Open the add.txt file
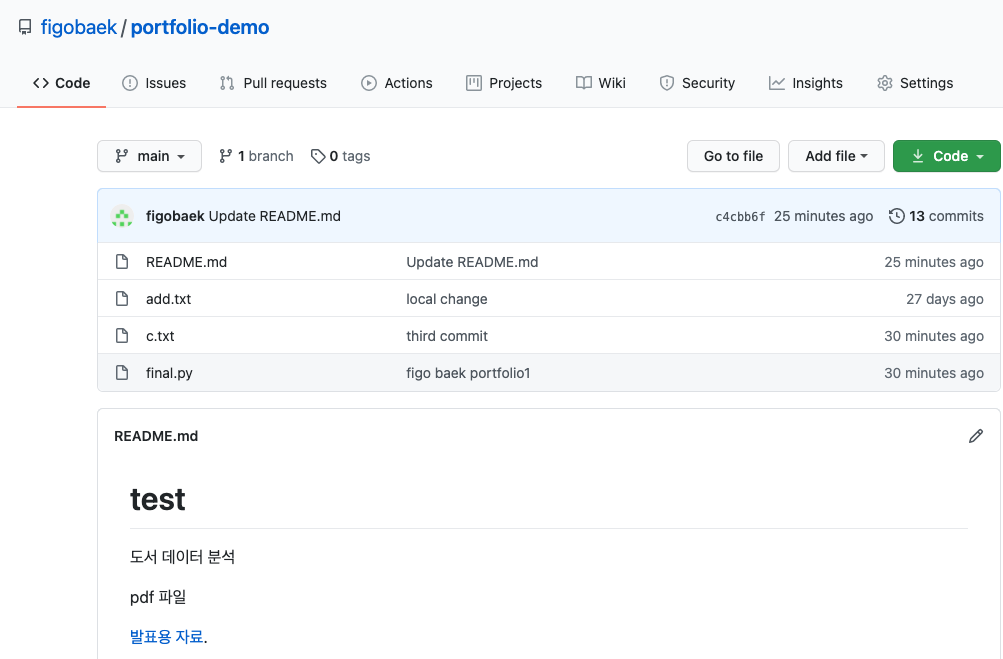Image resolution: width=1003 pixels, height=659 pixels. (x=168, y=299)
